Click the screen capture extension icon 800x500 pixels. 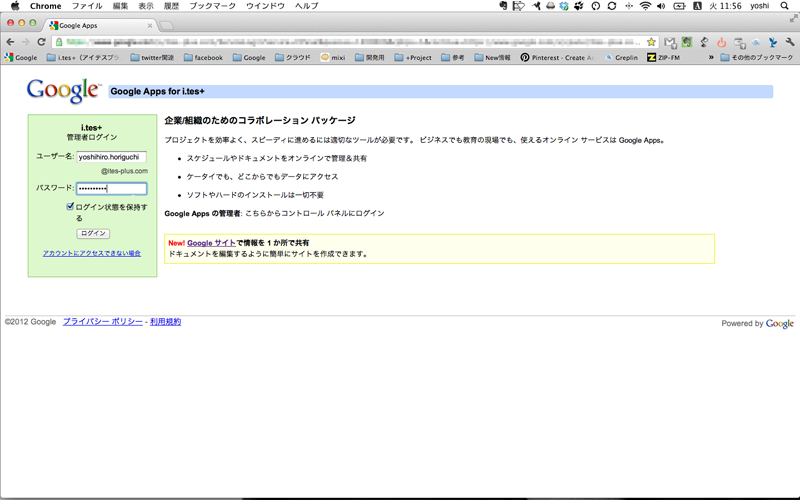click(739, 43)
